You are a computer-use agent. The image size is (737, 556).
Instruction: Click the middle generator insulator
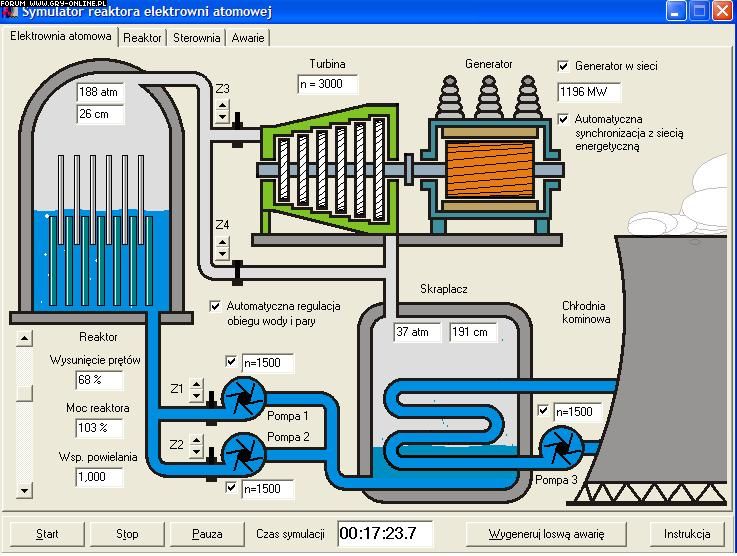tap(489, 97)
